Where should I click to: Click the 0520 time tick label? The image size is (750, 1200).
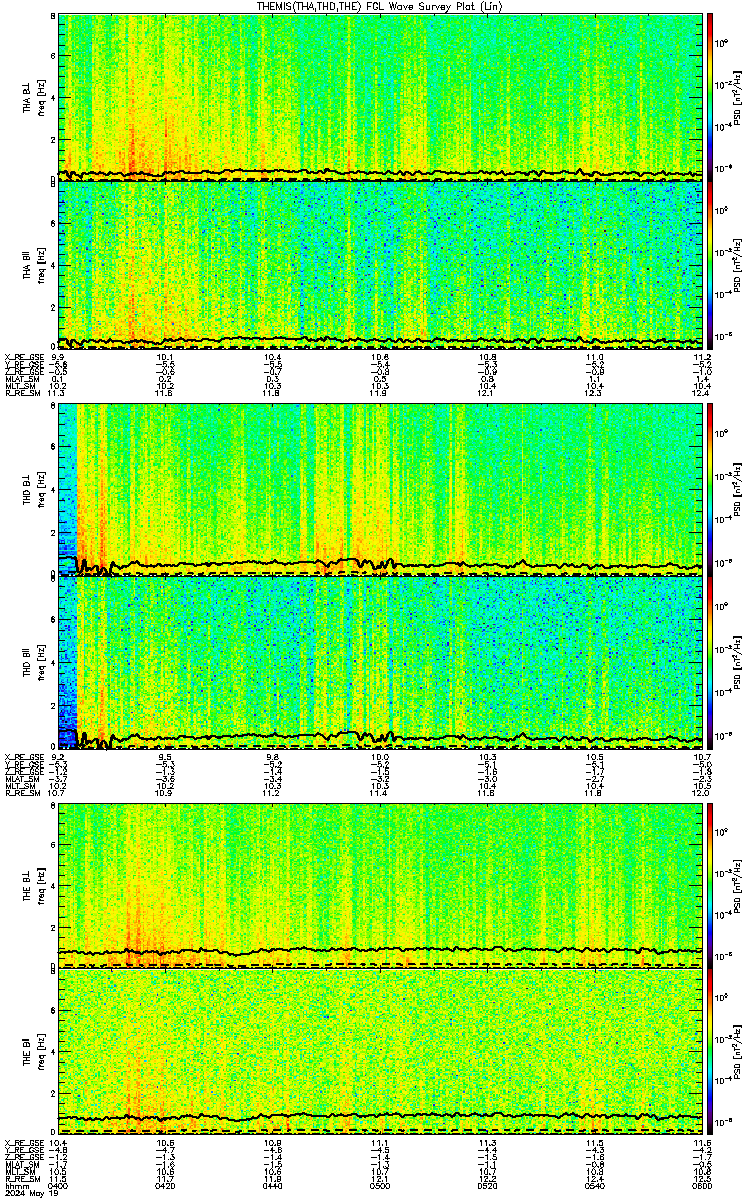(487, 1185)
